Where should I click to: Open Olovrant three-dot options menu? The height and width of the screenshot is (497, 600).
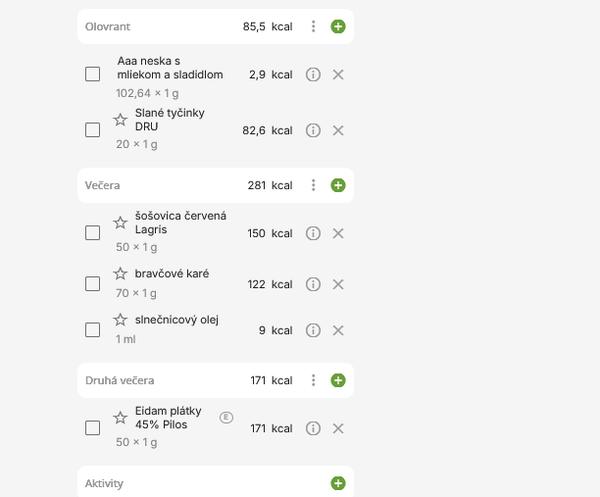tap(313, 27)
